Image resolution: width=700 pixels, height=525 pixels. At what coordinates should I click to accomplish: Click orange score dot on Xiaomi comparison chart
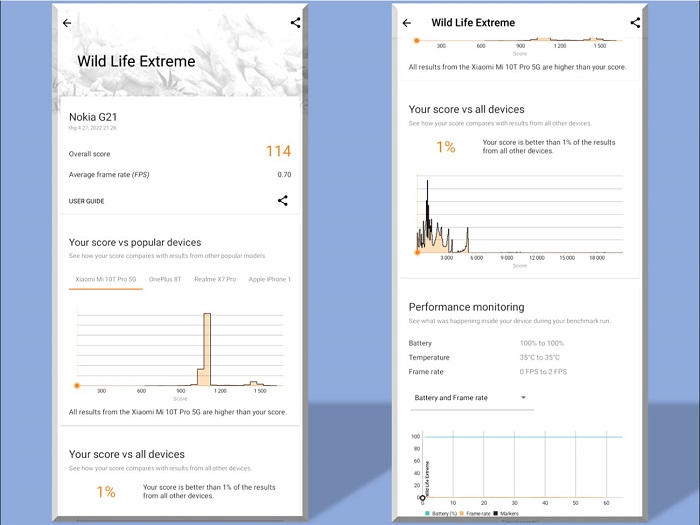point(77,385)
